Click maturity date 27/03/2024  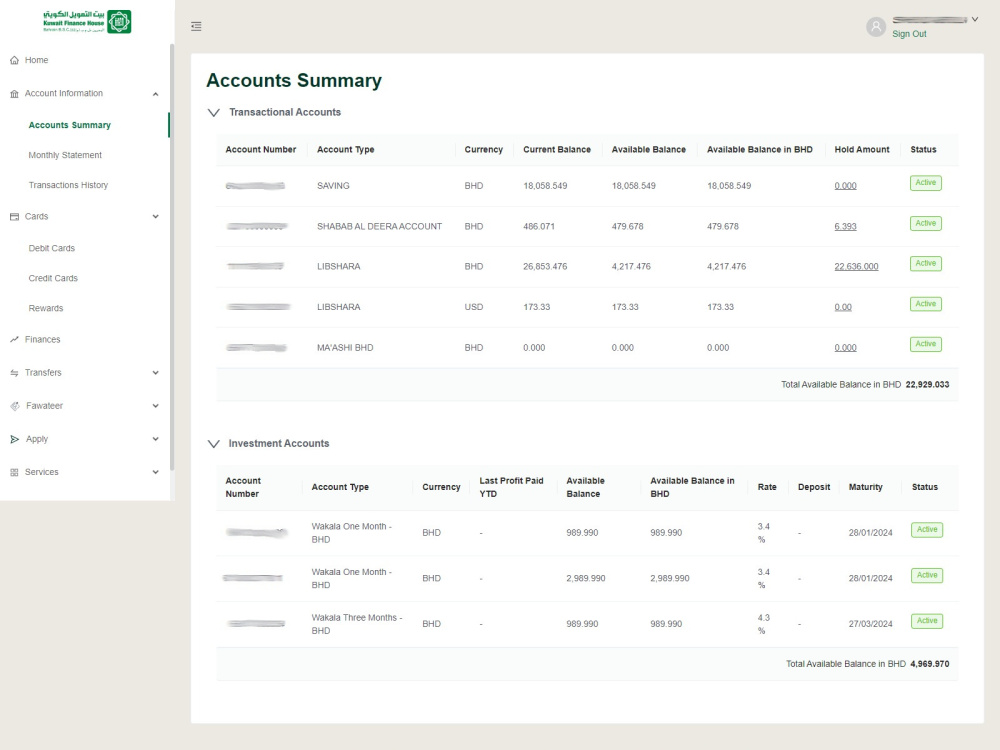click(x=870, y=624)
